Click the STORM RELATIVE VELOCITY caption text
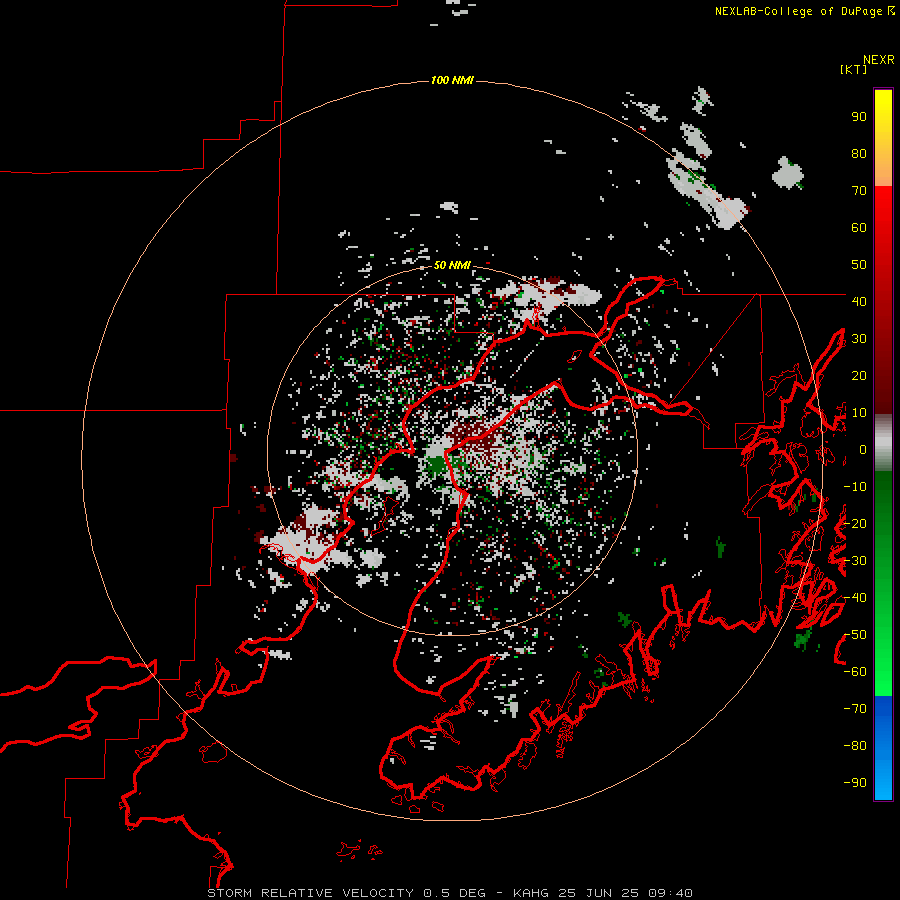The image size is (900, 900). point(312,893)
